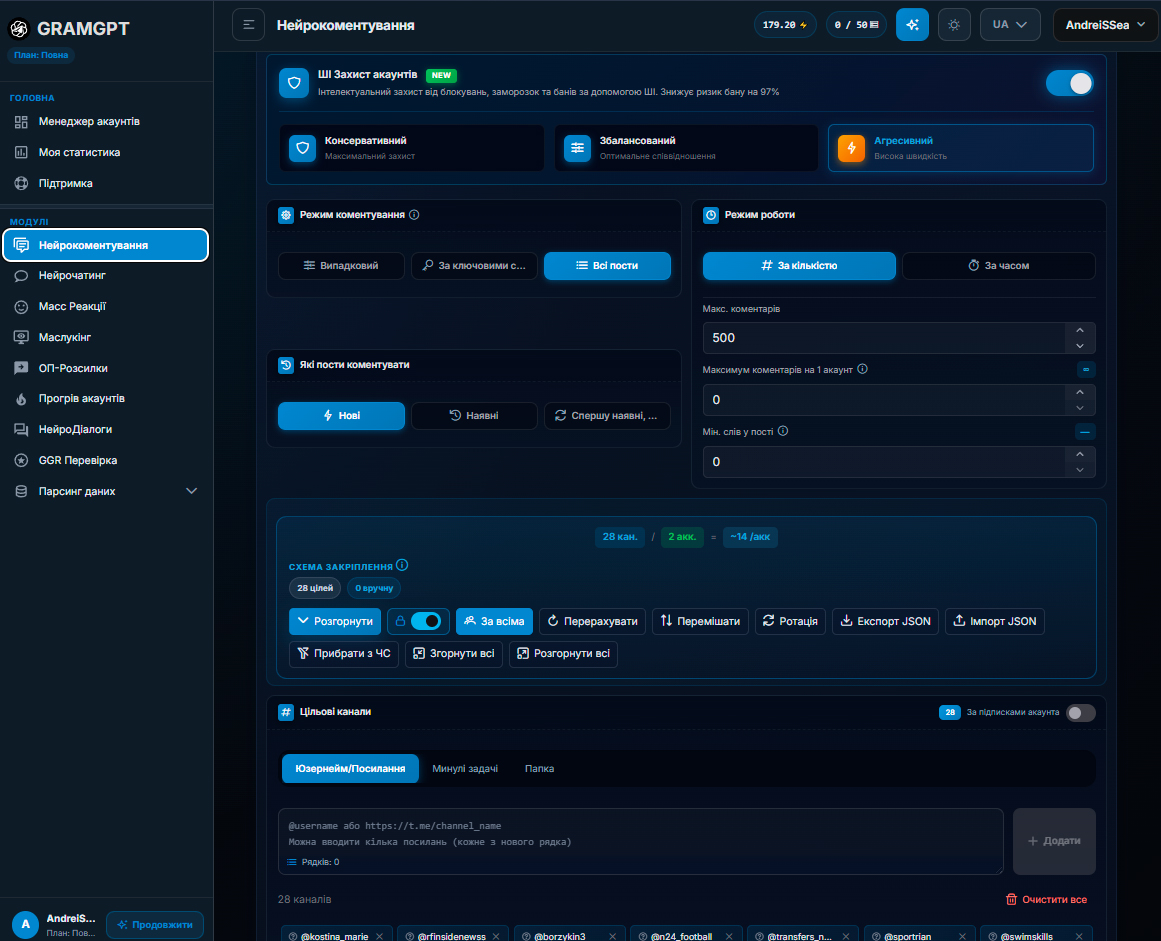1161x941 pixels.
Task: Expand the Парсинг даних sidebar section
Action: tap(107, 491)
